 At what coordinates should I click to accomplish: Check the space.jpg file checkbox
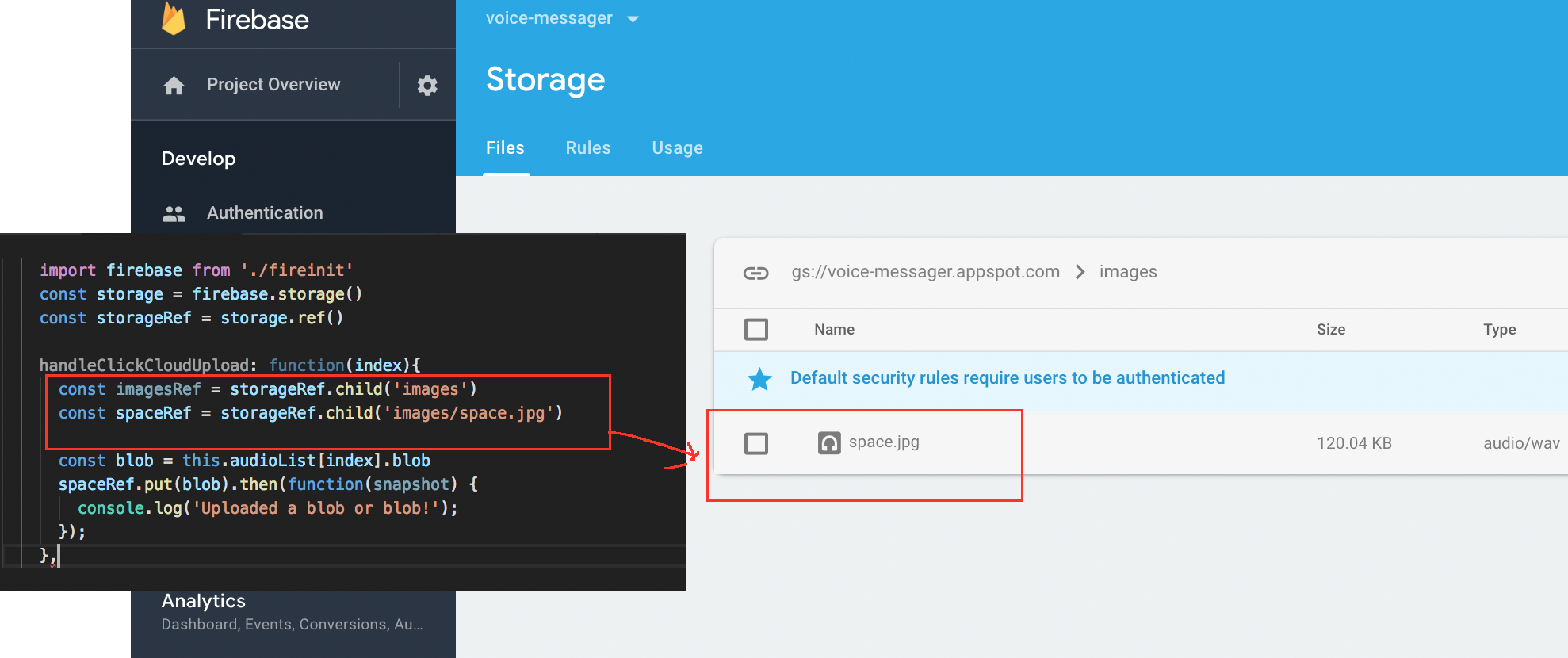click(756, 443)
